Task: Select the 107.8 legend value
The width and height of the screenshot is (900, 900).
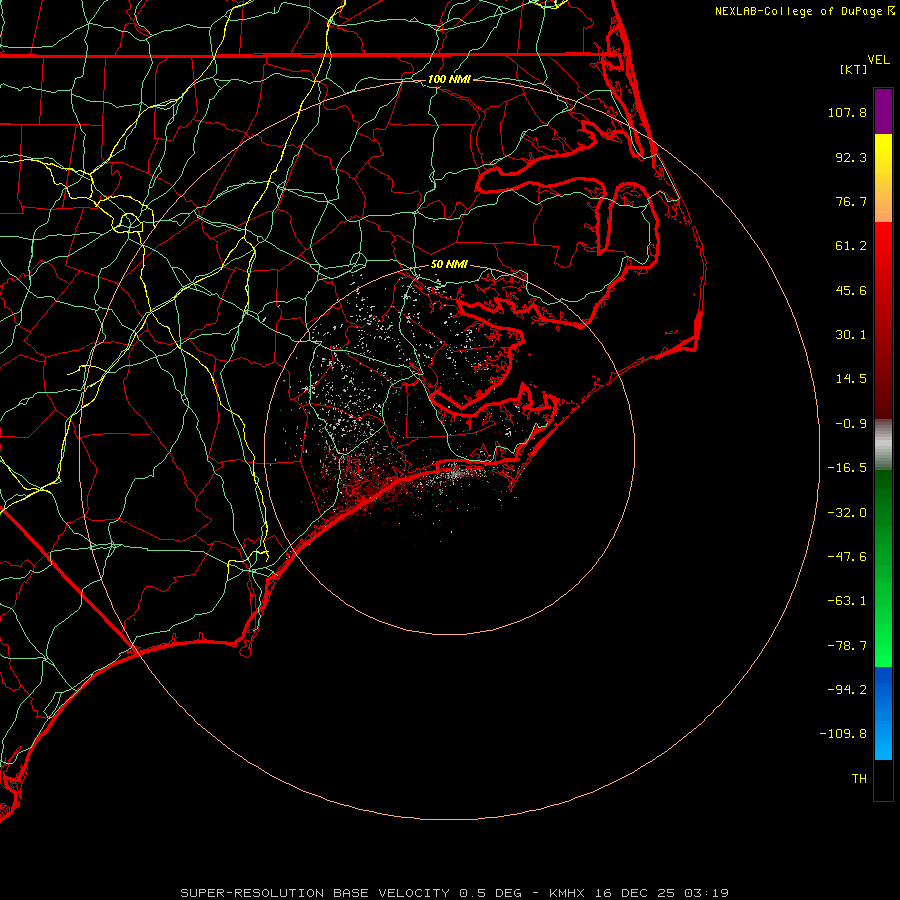Action: 847,112
